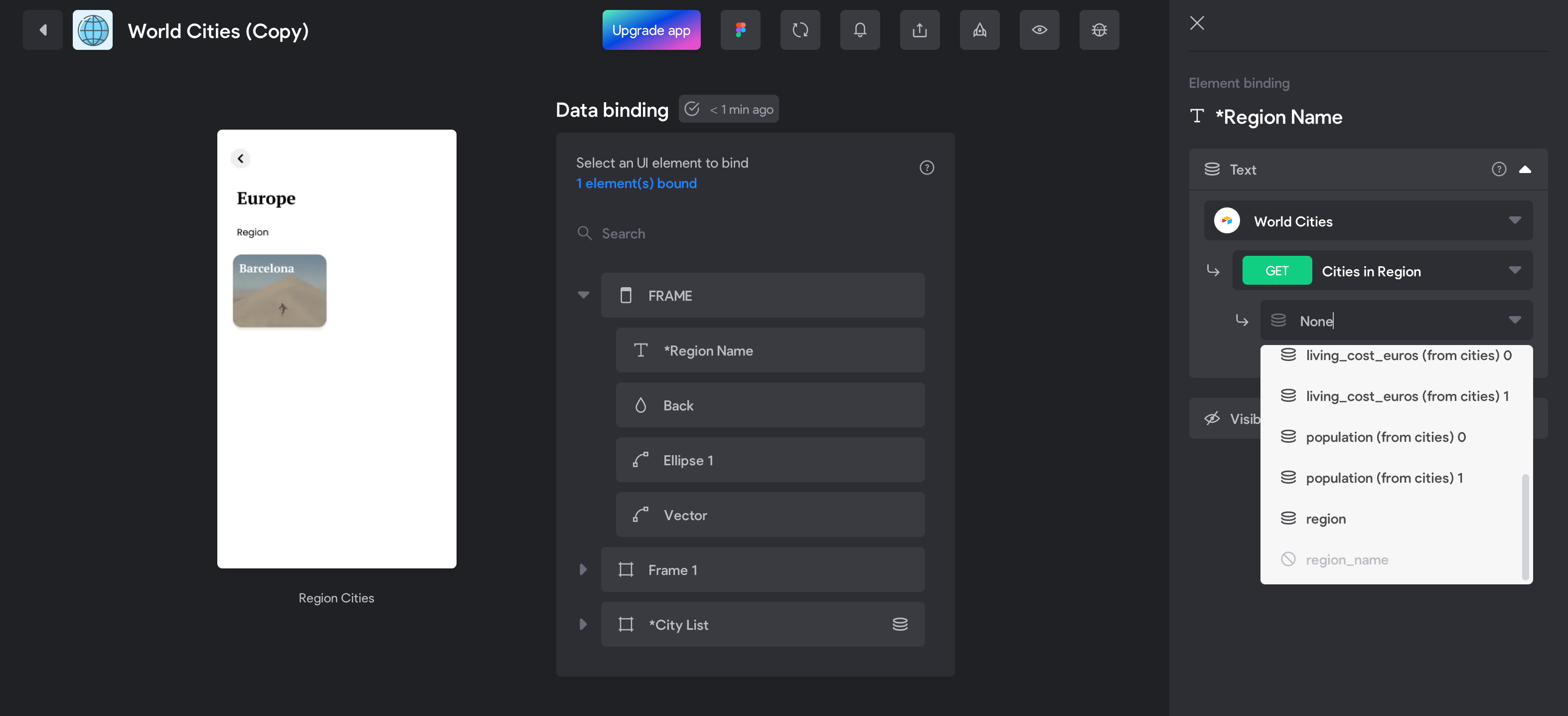Select *Region Name tree element
The width and height of the screenshot is (1568, 716).
(770, 350)
